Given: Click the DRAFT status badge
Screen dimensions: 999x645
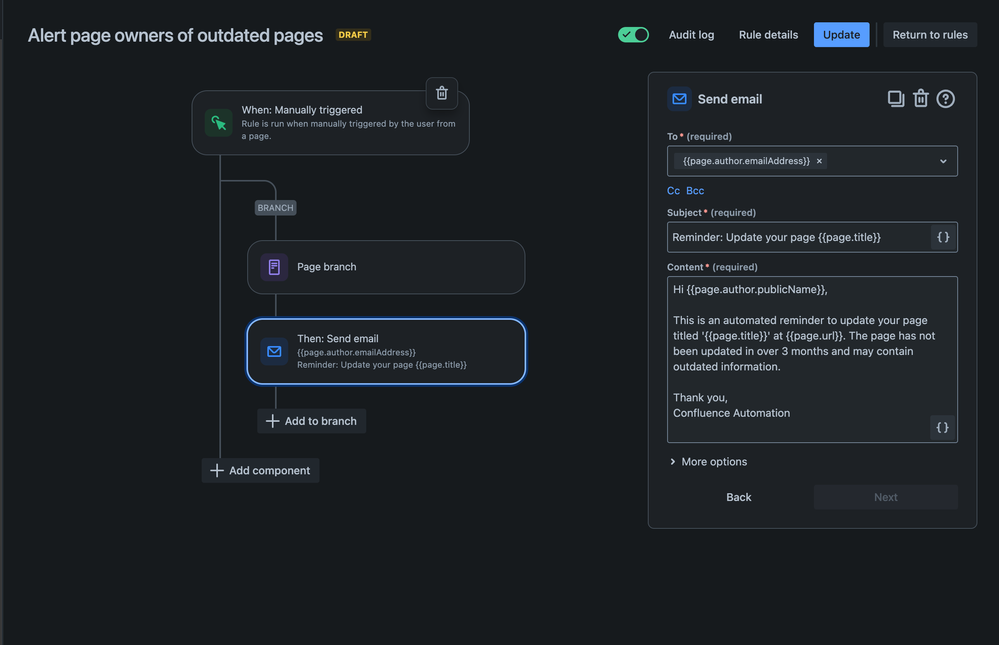Looking at the screenshot, I should [x=353, y=34].
